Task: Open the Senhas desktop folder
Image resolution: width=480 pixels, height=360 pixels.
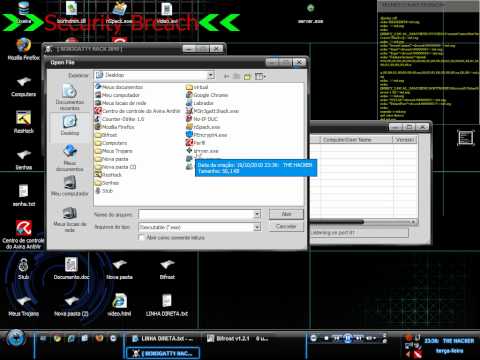Action: [x=23, y=159]
